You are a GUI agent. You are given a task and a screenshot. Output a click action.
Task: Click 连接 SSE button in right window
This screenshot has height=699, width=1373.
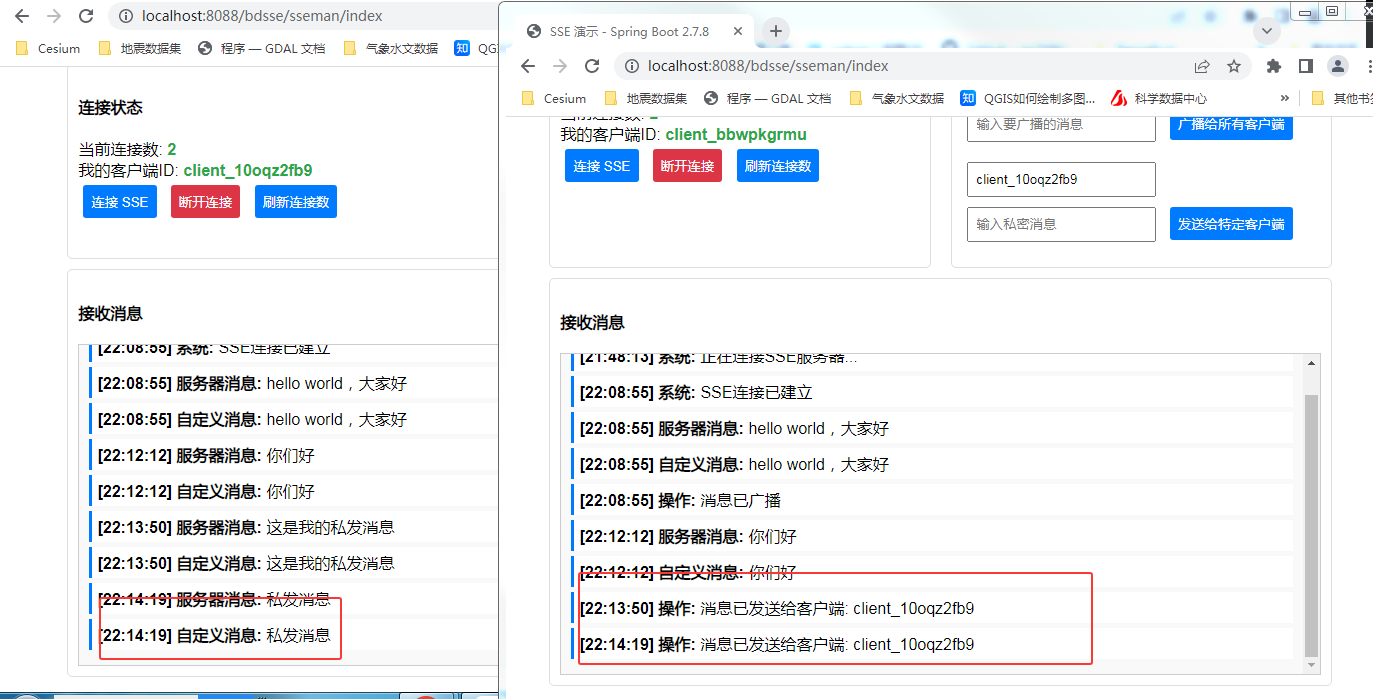pos(602,166)
